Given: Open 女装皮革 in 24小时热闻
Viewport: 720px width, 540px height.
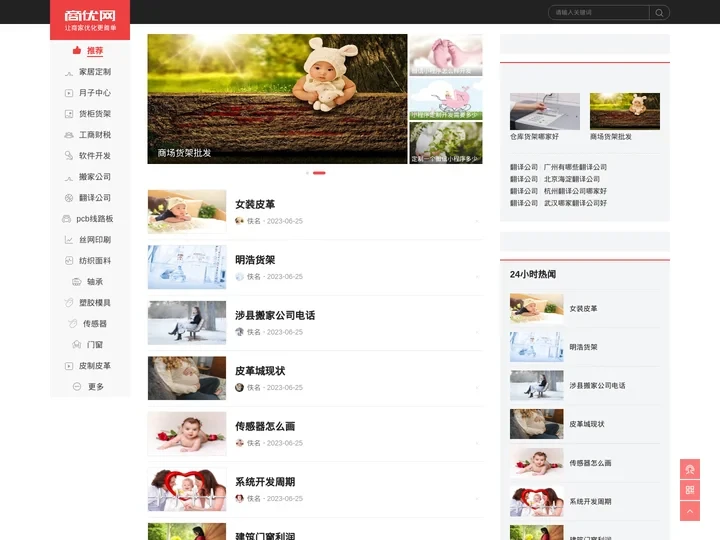Looking at the screenshot, I should (x=583, y=309).
